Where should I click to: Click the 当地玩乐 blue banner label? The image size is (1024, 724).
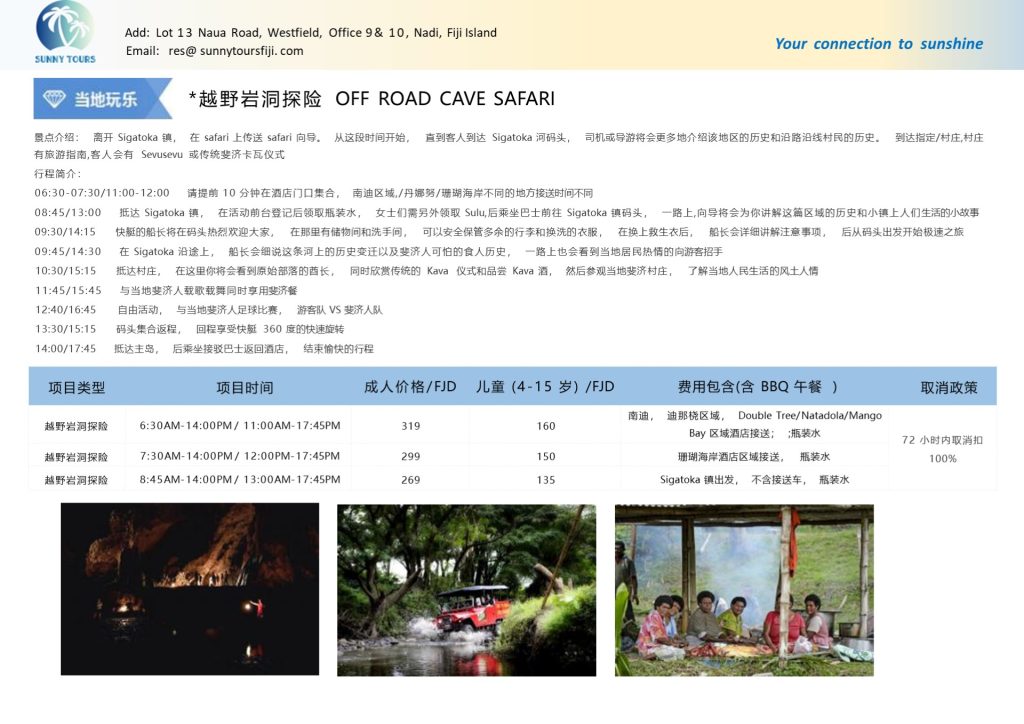[x=103, y=99]
